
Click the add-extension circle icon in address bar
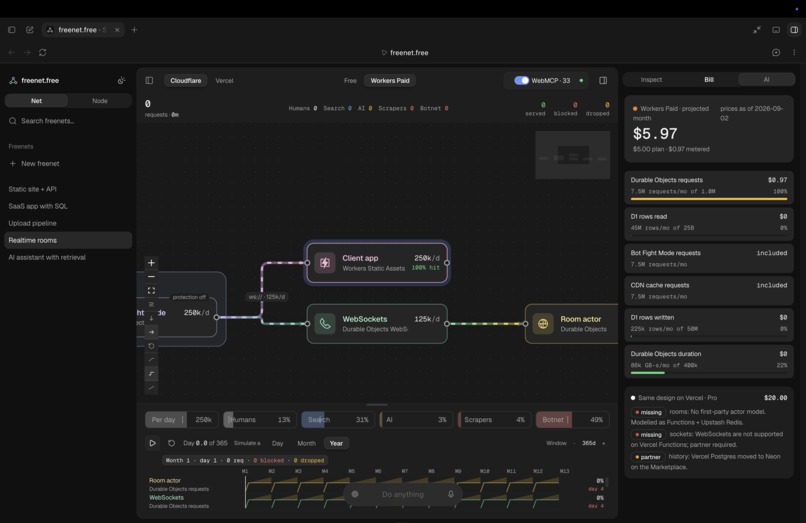point(776,52)
